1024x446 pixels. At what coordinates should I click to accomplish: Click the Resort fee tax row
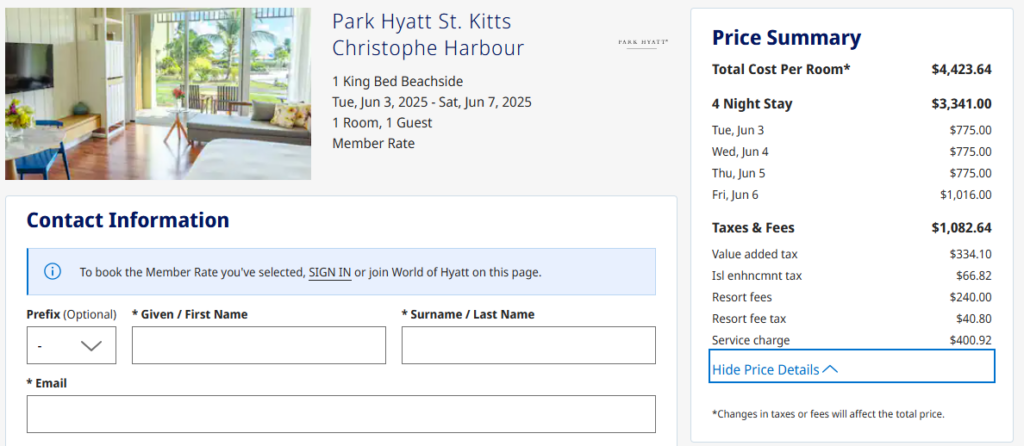point(852,319)
